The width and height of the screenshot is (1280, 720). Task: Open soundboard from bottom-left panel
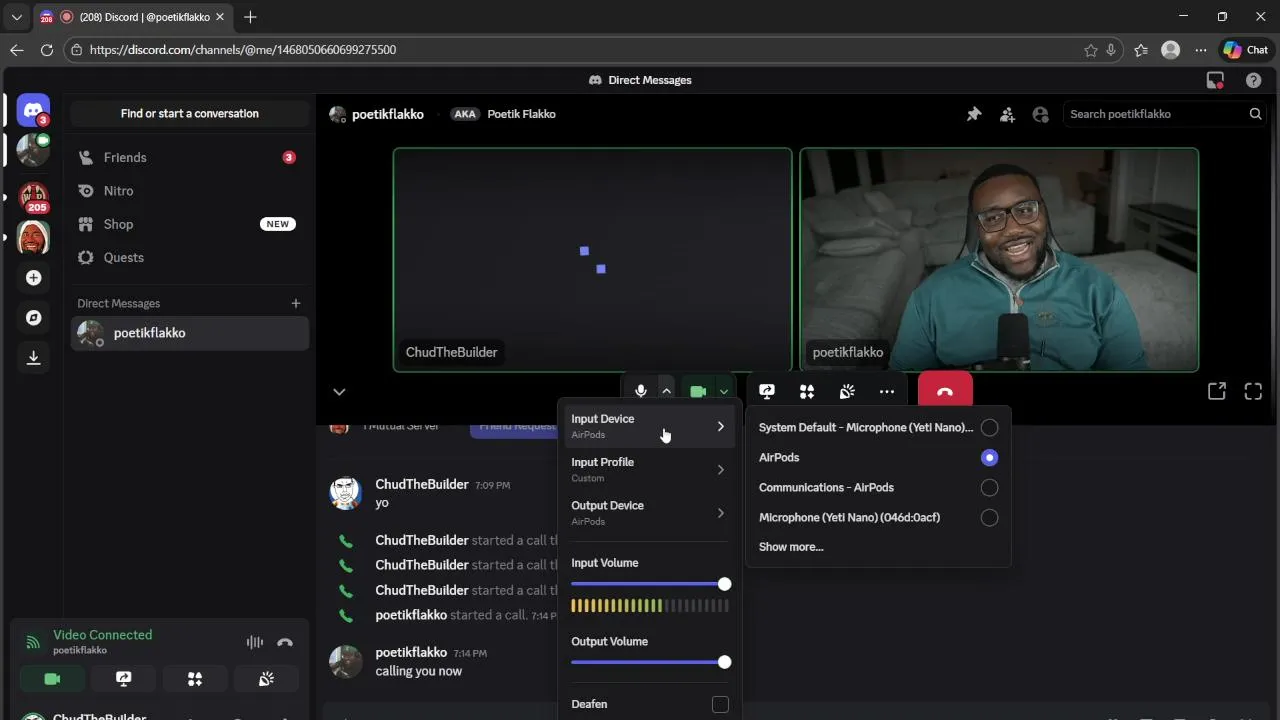tap(266, 679)
